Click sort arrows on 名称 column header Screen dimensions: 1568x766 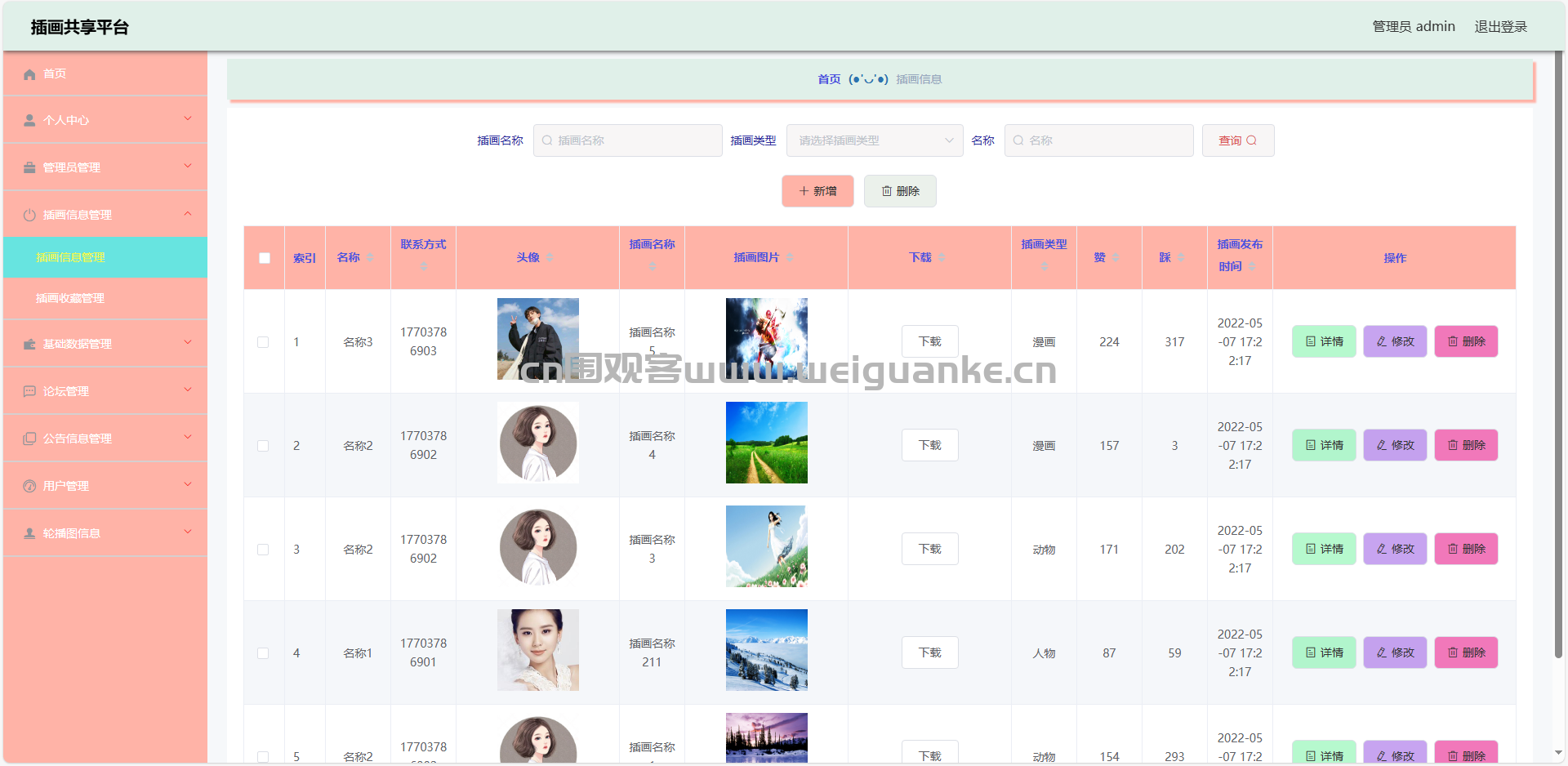pos(370,258)
